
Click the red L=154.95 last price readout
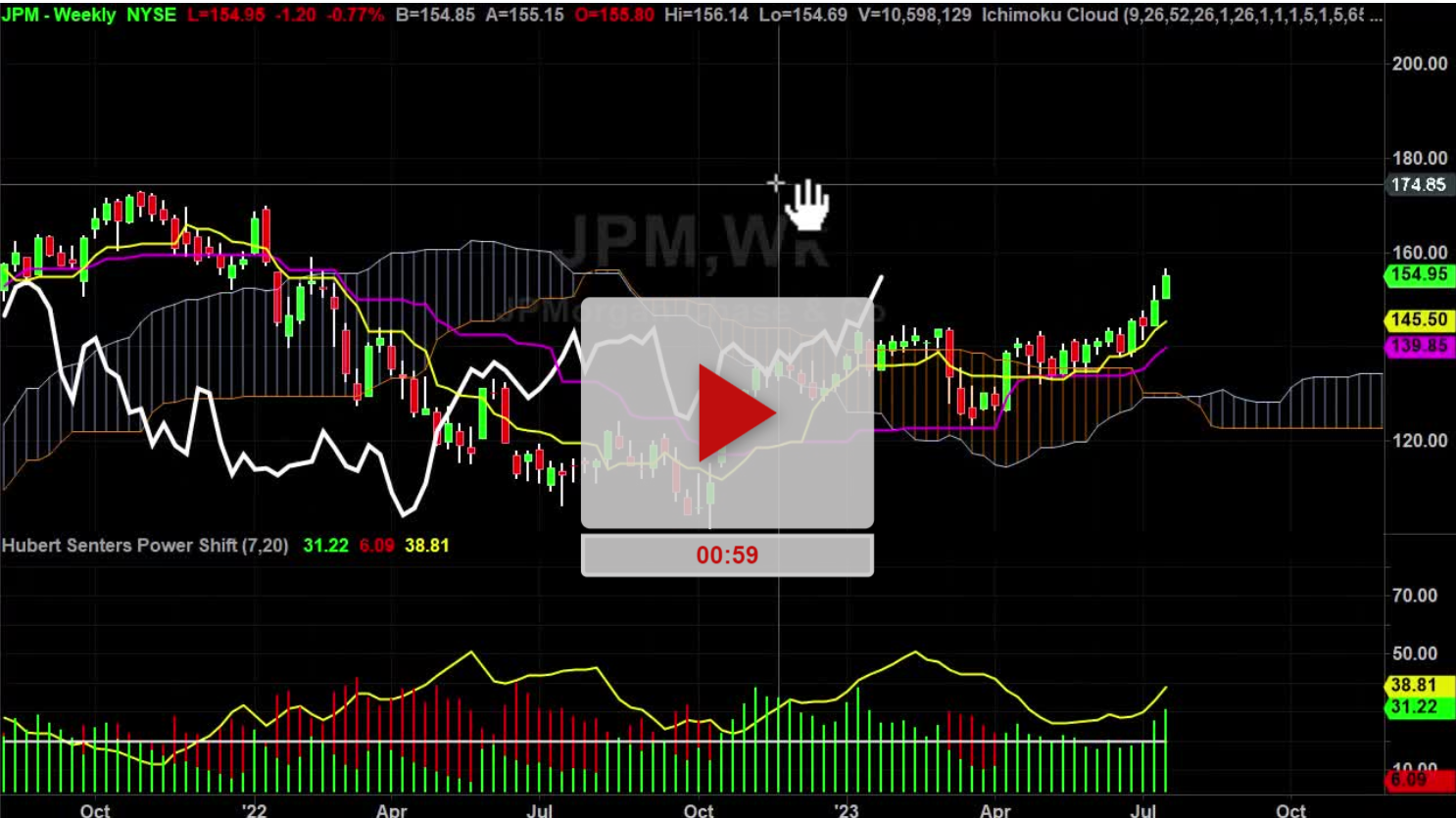click(x=227, y=15)
